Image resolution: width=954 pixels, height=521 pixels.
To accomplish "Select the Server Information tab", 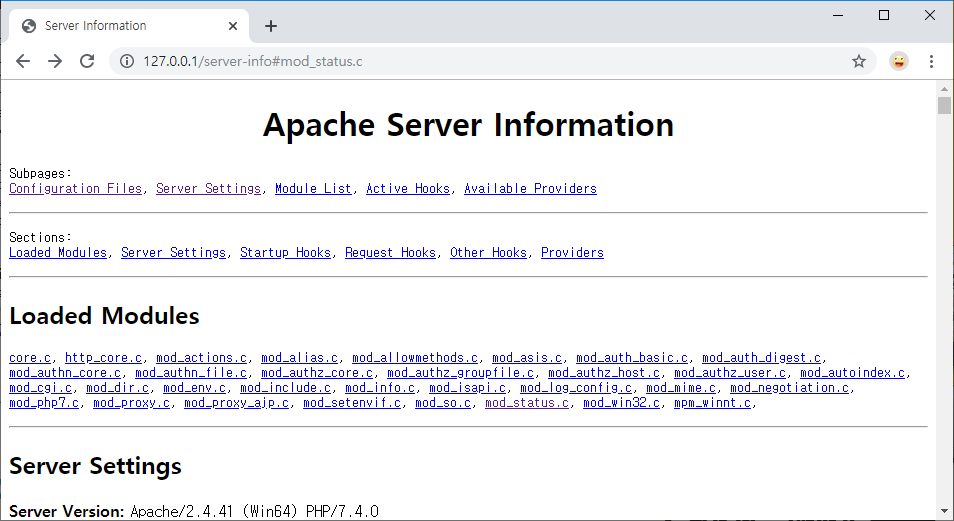I will tap(129, 26).
